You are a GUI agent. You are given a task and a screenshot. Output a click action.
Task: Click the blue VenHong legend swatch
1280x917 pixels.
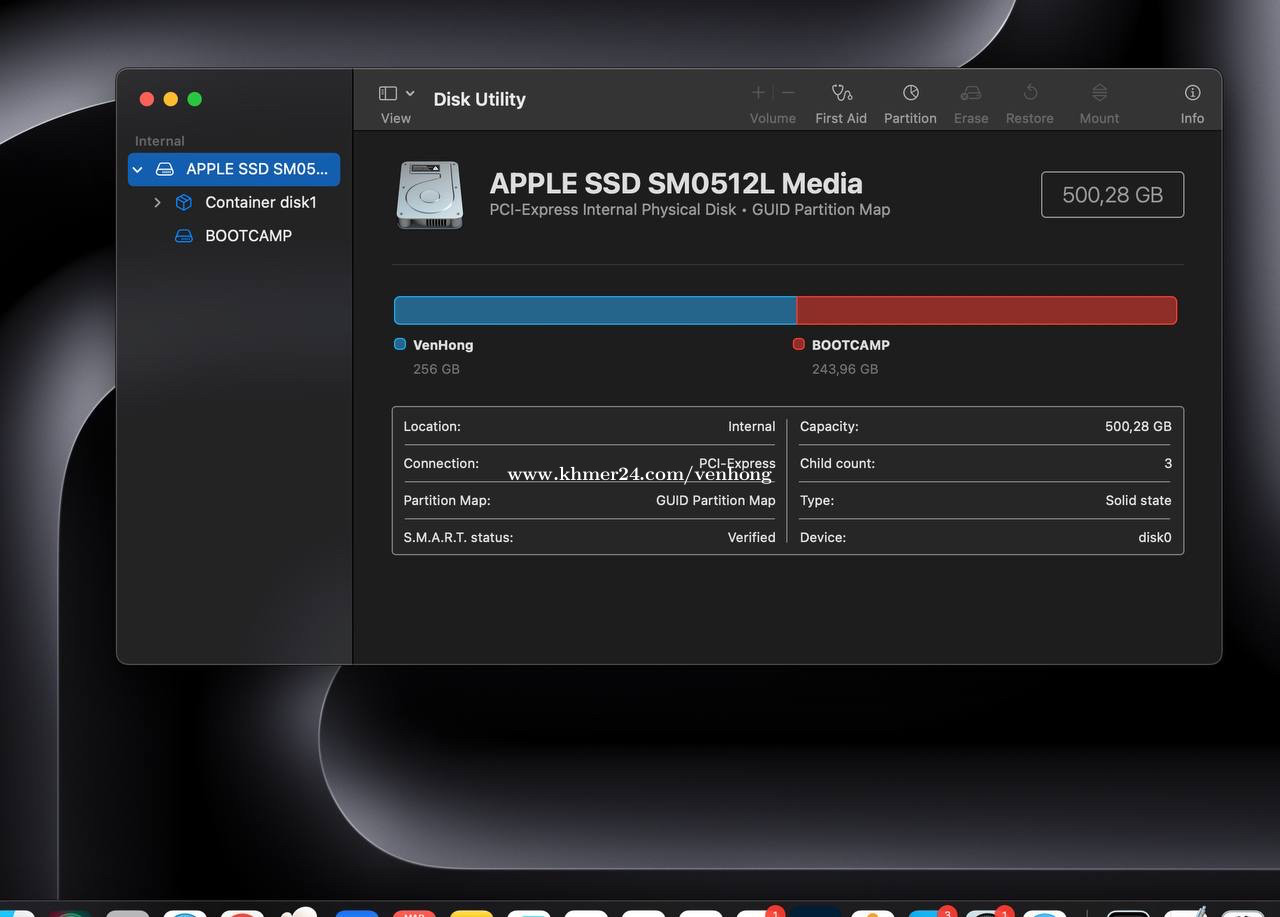[x=400, y=344]
